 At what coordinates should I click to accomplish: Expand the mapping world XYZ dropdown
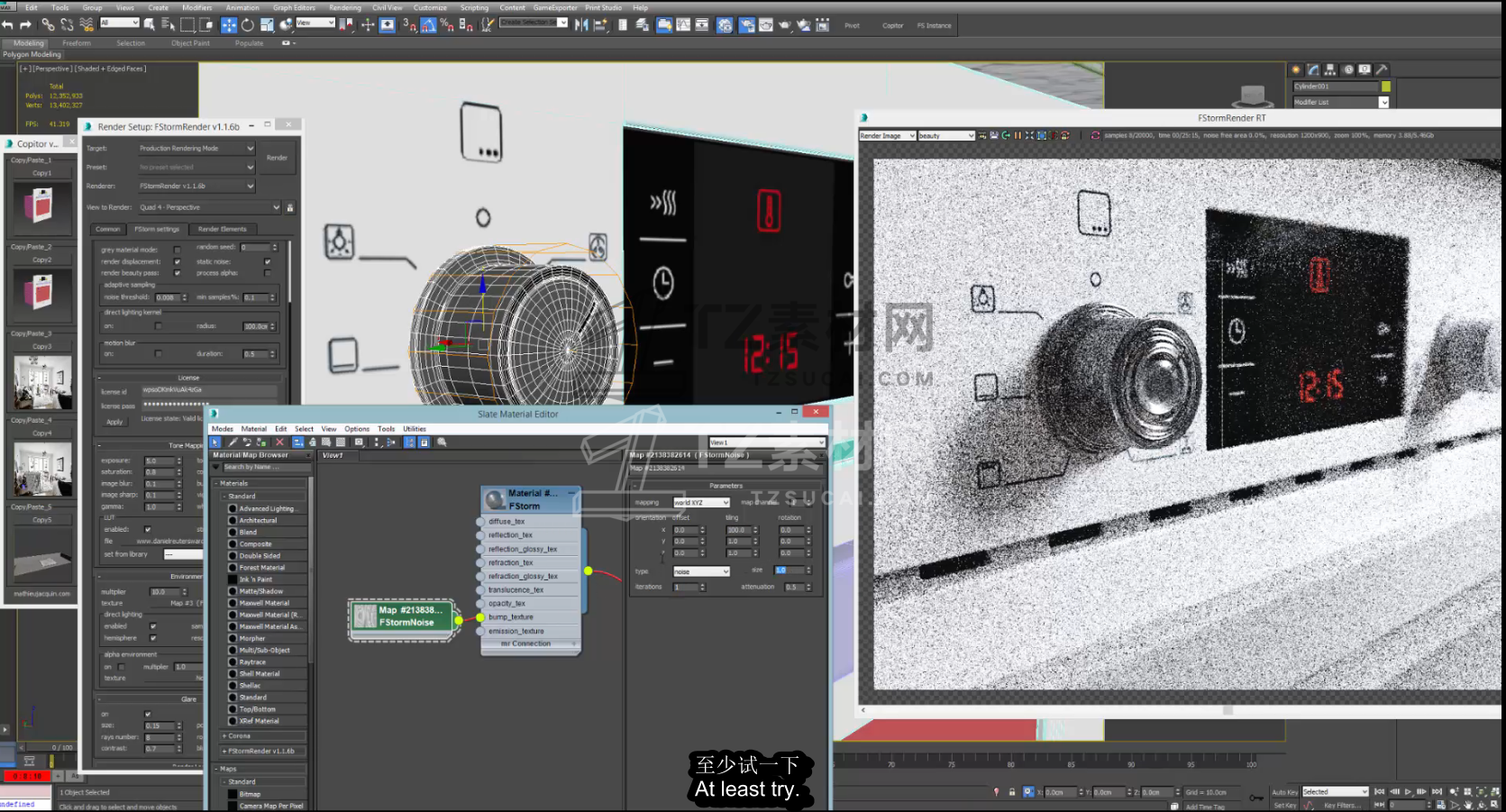pos(701,502)
